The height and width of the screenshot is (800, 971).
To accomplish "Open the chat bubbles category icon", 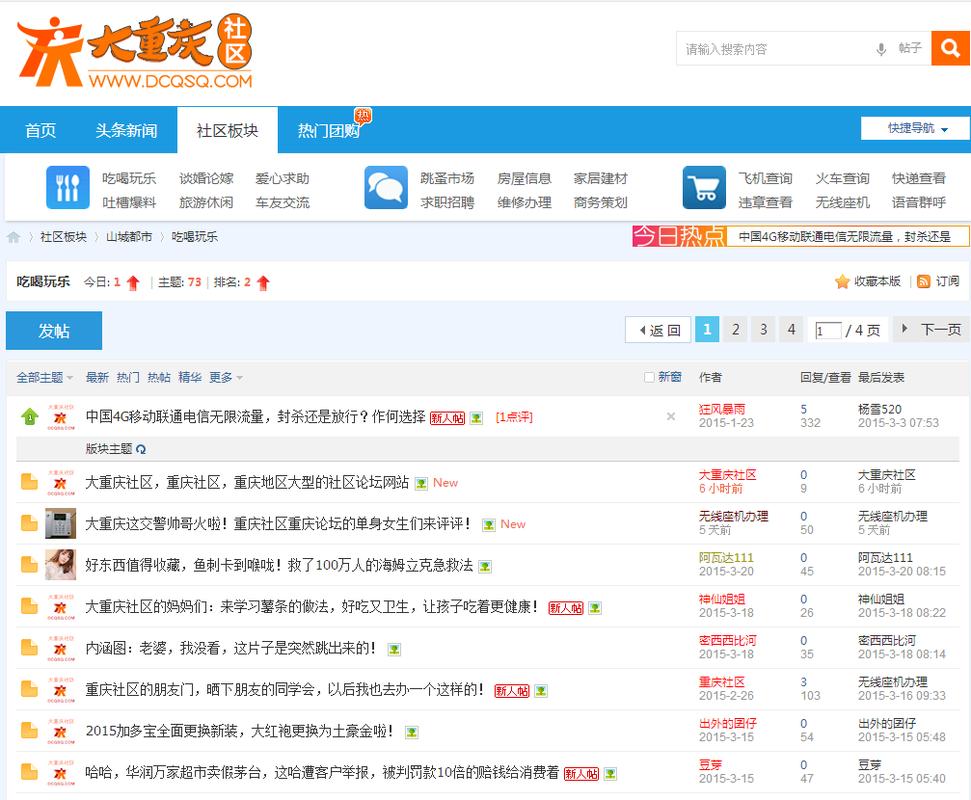I will (x=386, y=188).
